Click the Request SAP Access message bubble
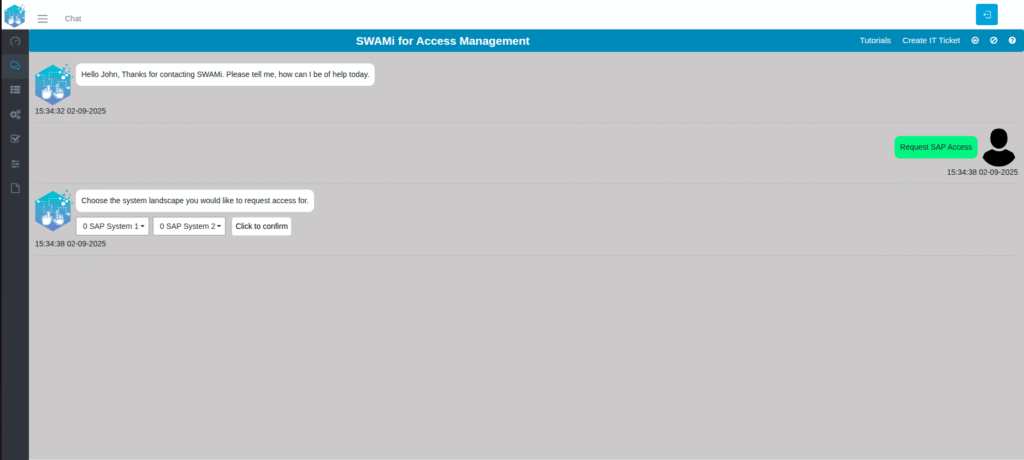 [x=935, y=147]
